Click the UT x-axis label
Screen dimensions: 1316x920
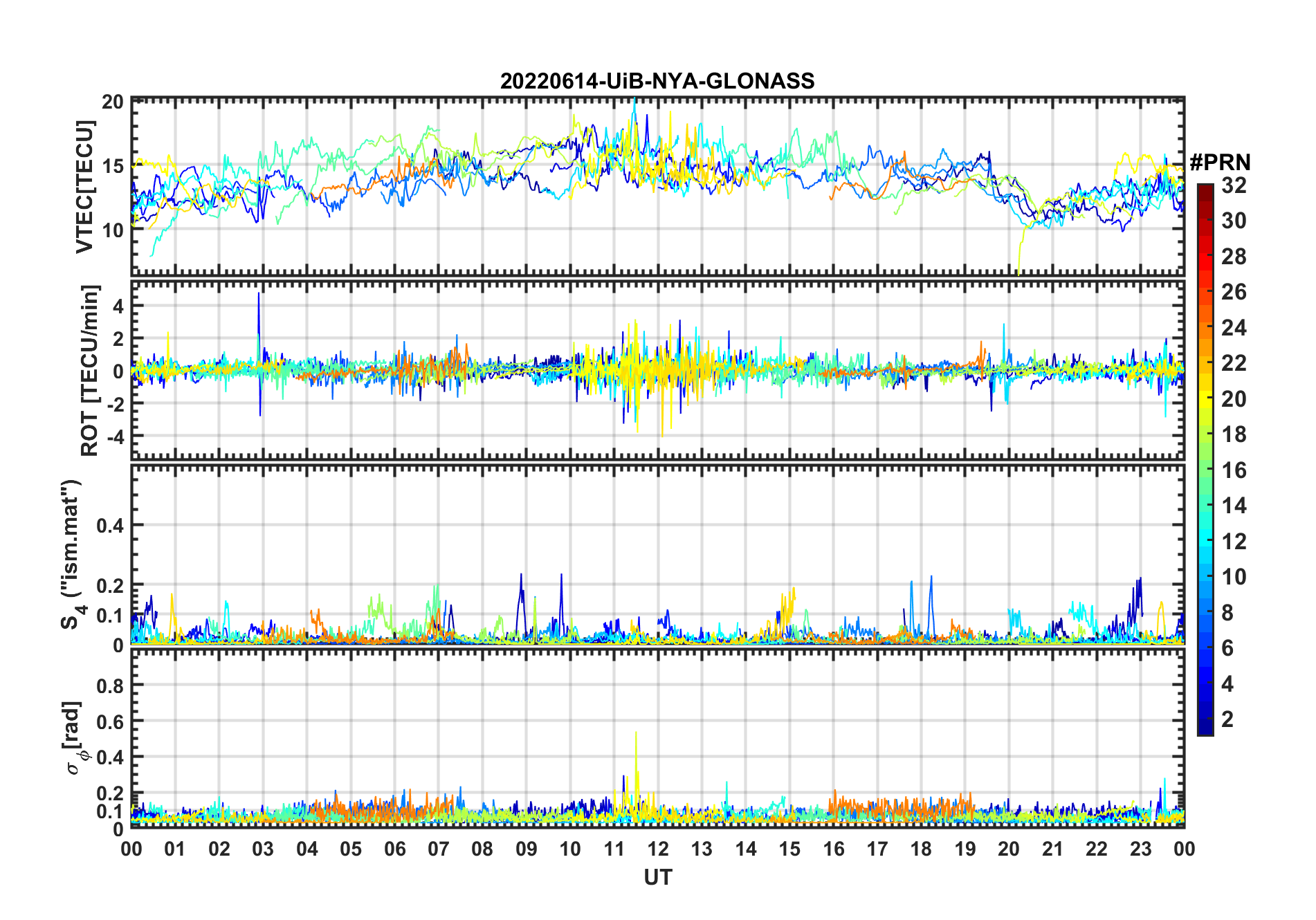[657, 878]
